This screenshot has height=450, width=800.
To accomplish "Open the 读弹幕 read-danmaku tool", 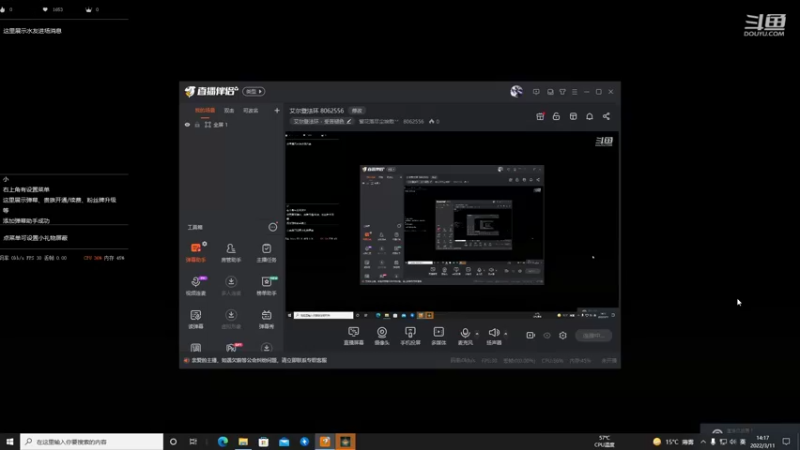I will (196, 319).
